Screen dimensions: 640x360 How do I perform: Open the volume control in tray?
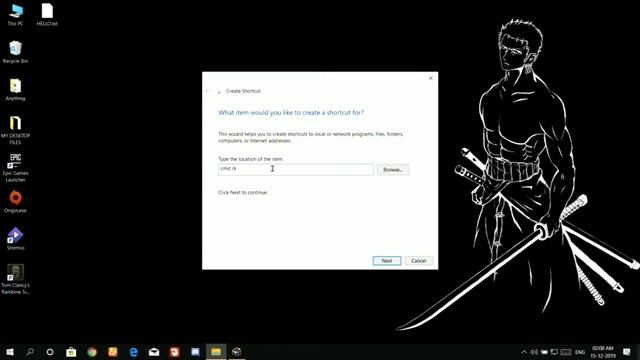point(534,352)
